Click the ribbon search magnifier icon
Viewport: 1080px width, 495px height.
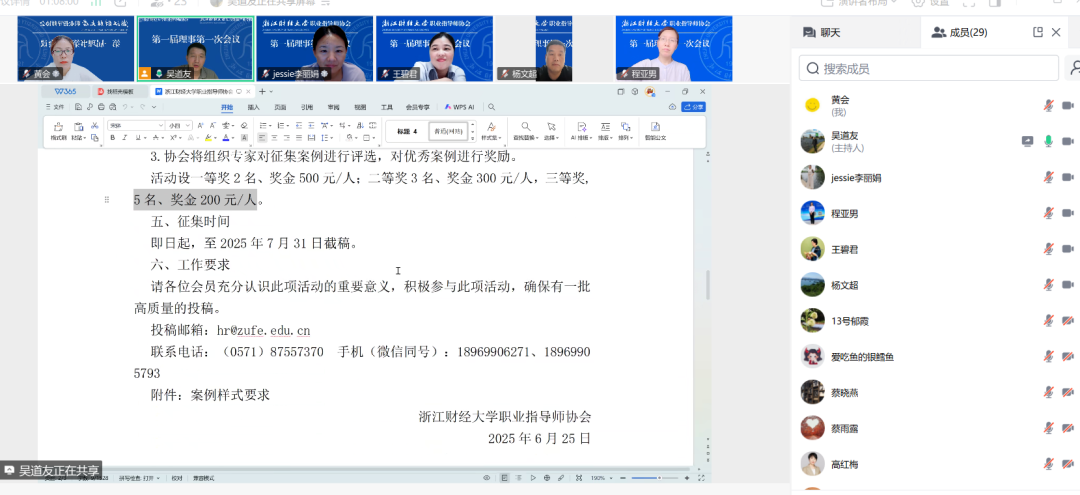(491, 107)
